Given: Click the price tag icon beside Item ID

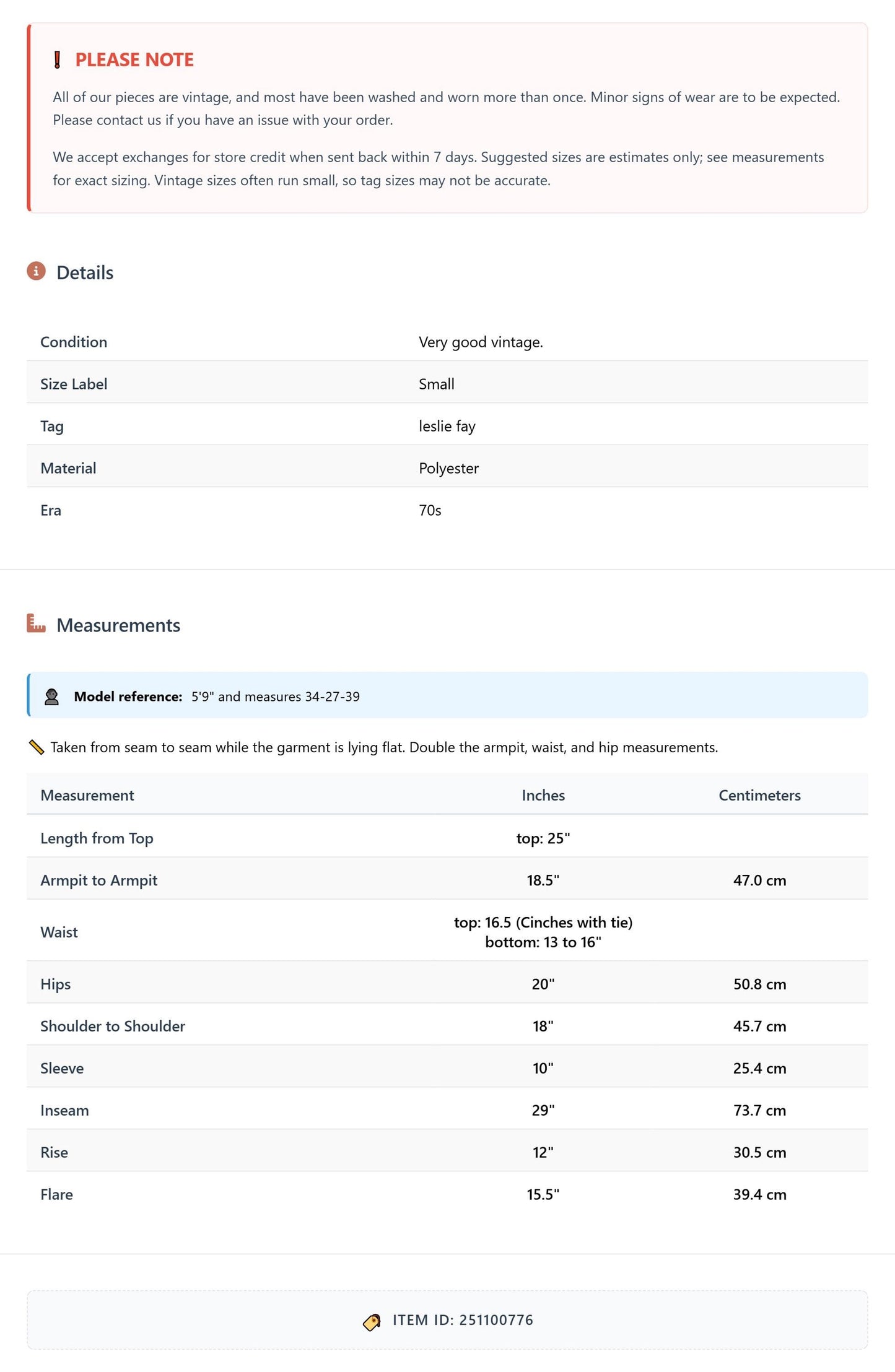Looking at the screenshot, I should coord(372,1322).
